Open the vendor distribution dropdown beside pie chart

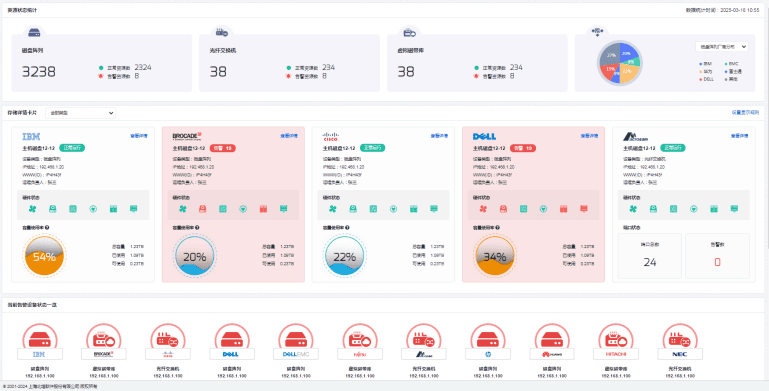722,47
